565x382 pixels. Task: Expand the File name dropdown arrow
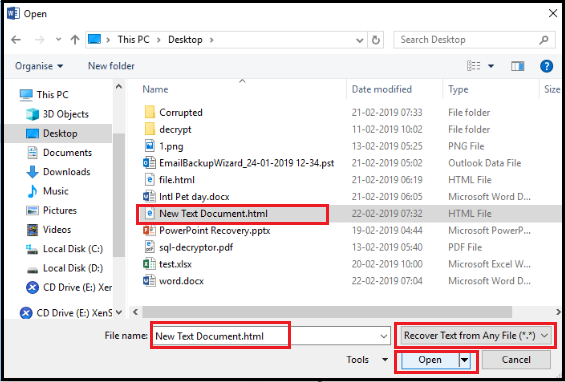pyautogui.click(x=384, y=337)
